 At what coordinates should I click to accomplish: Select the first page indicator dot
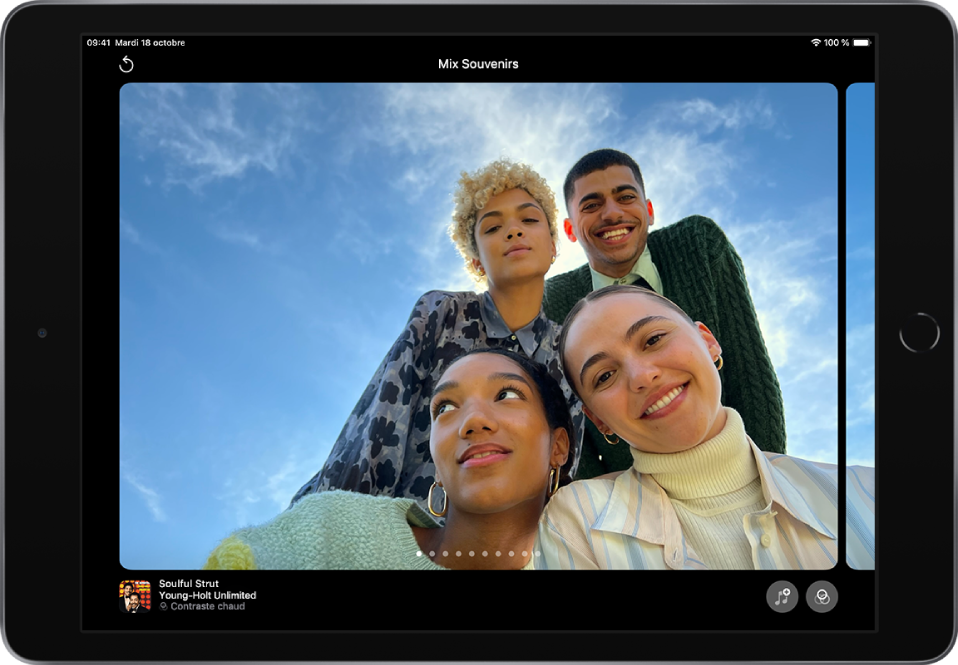[419, 553]
